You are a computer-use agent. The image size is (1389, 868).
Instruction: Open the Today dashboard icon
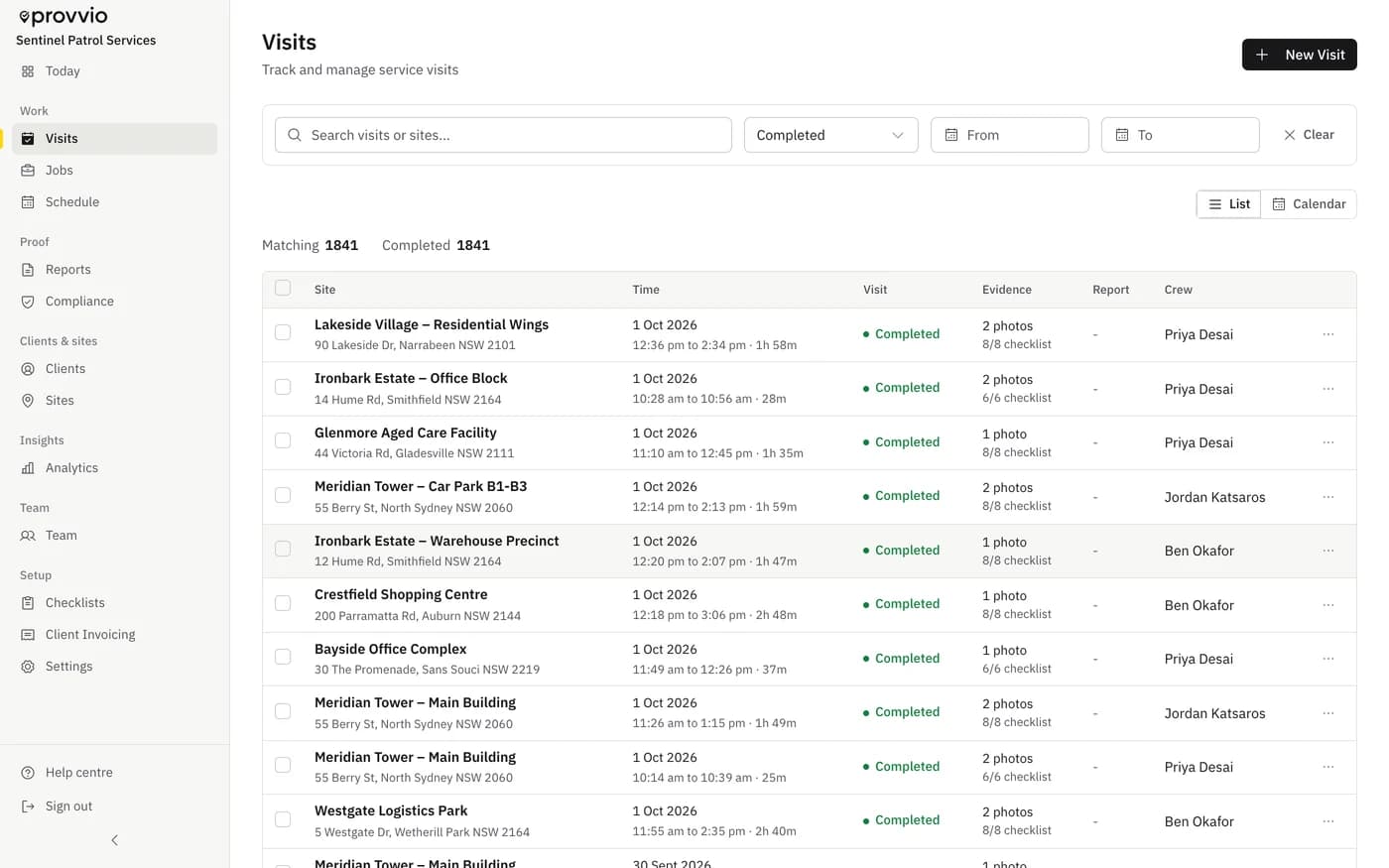tap(28, 71)
